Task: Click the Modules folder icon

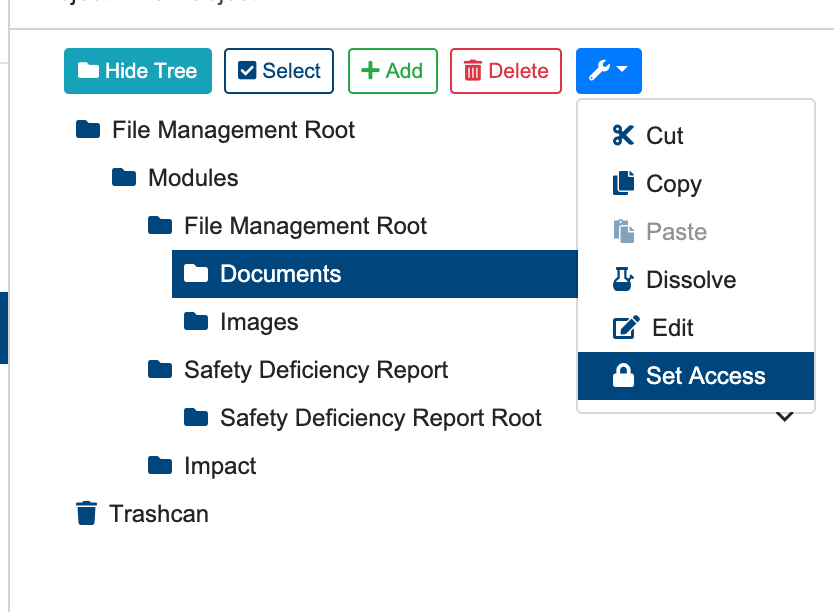Action: 124,177
